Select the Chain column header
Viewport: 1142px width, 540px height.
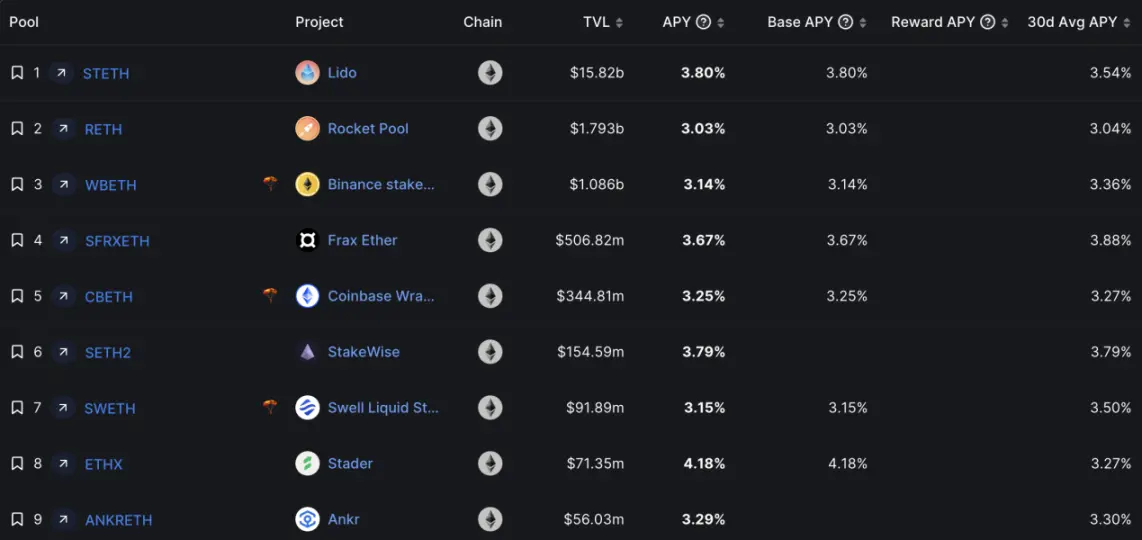pos(483,22)
